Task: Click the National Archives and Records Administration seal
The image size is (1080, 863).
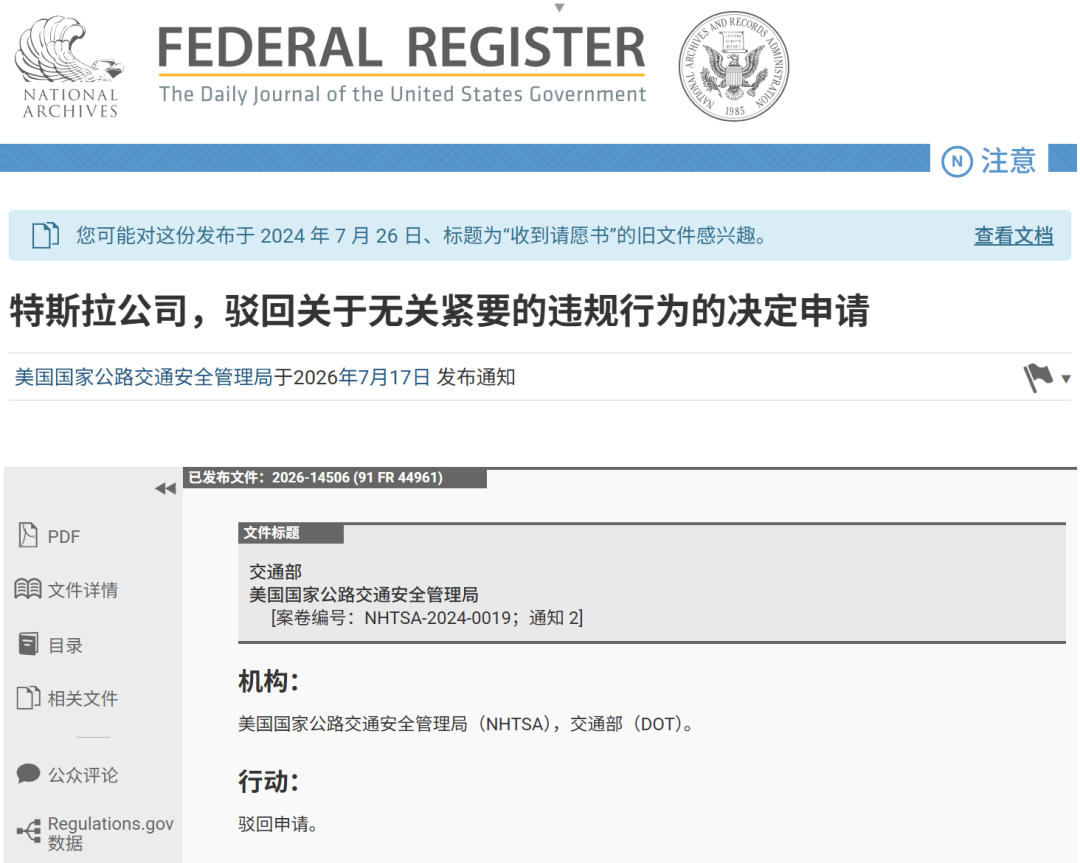Action: pyautogui.click(x=734, y=66)
